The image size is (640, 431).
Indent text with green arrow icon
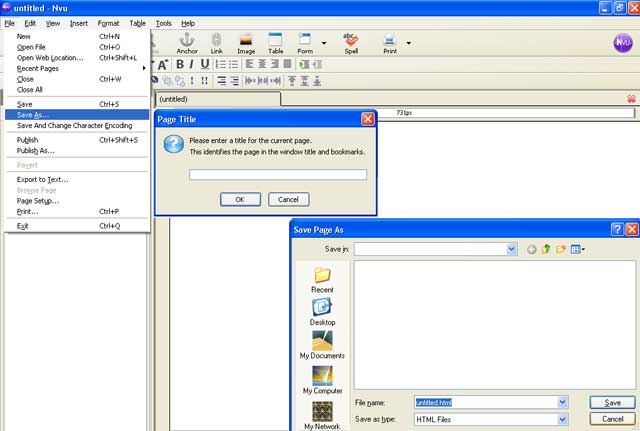coord(304,64)
